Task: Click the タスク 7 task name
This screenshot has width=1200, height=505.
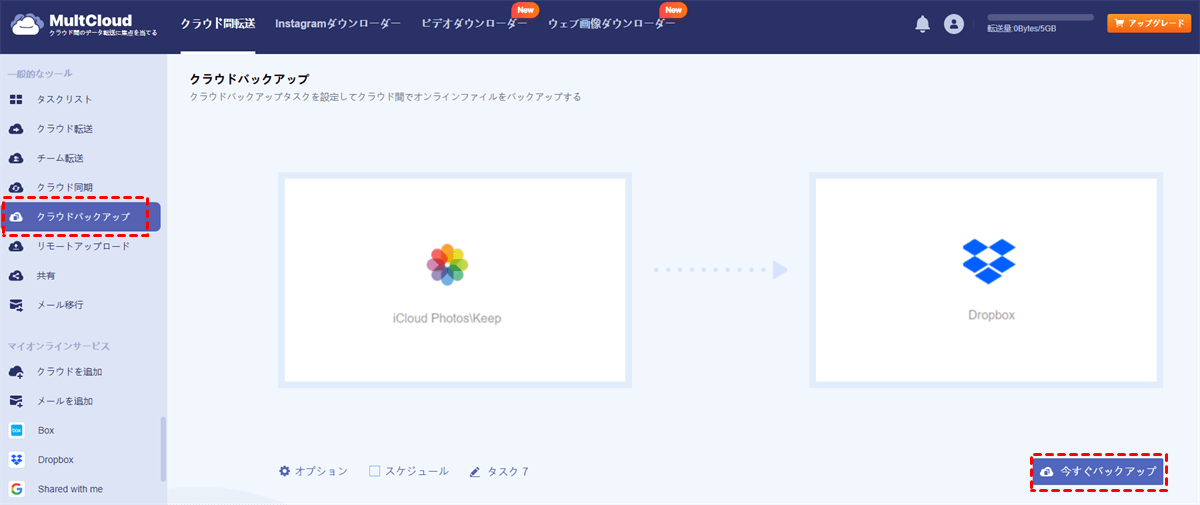Action: click(507, 471)
